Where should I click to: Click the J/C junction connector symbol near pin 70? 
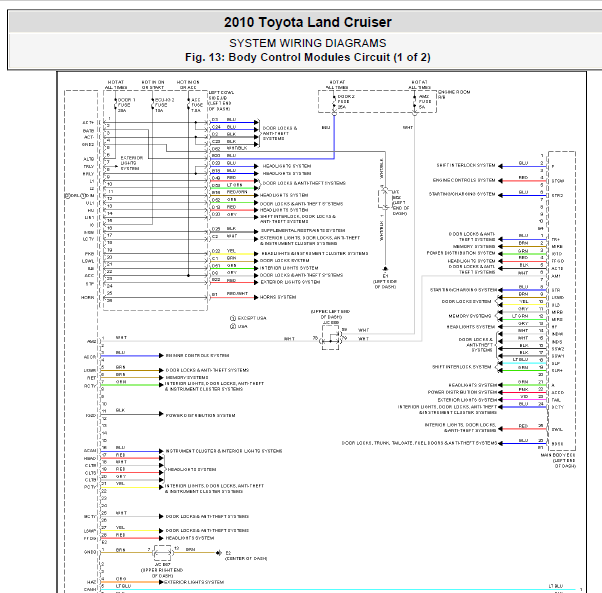(x=331, y=337)
